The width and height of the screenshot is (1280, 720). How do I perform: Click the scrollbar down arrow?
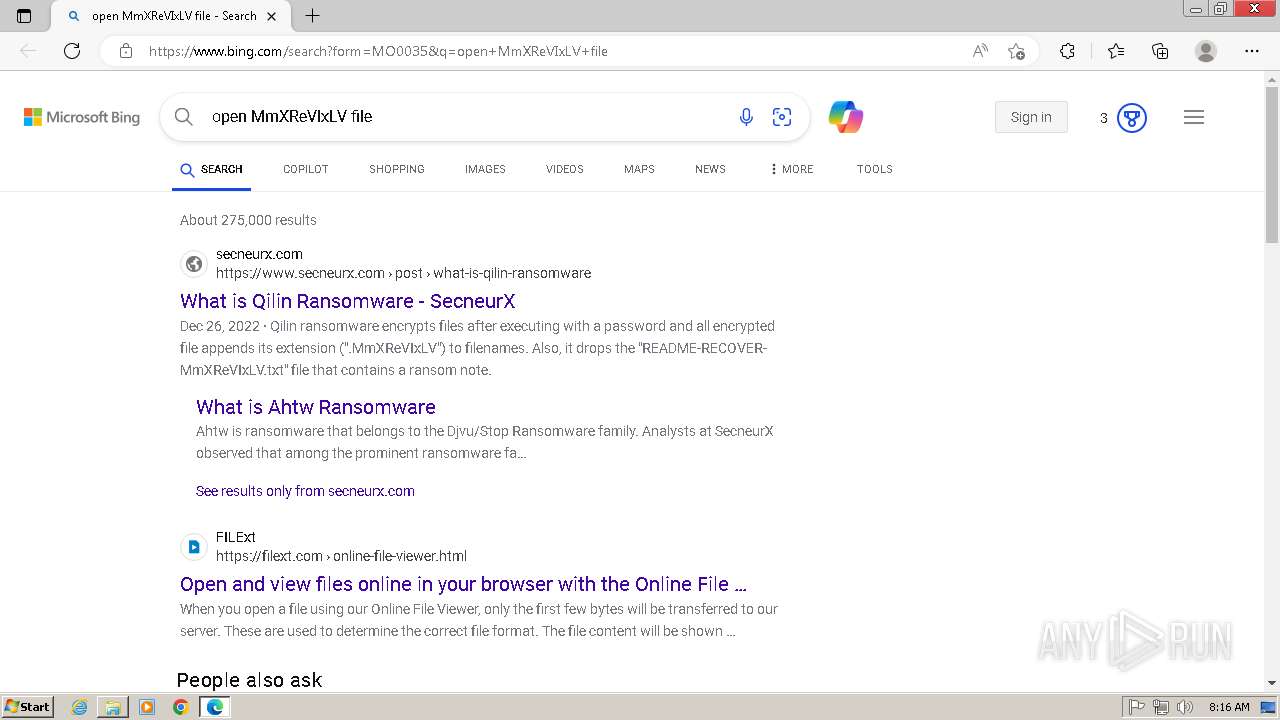click(x=1272, y=683)
